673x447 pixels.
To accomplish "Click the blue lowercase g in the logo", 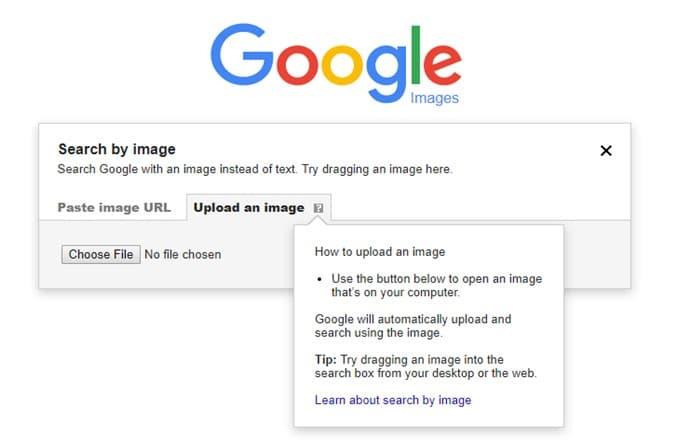I will tap(388, 72).
